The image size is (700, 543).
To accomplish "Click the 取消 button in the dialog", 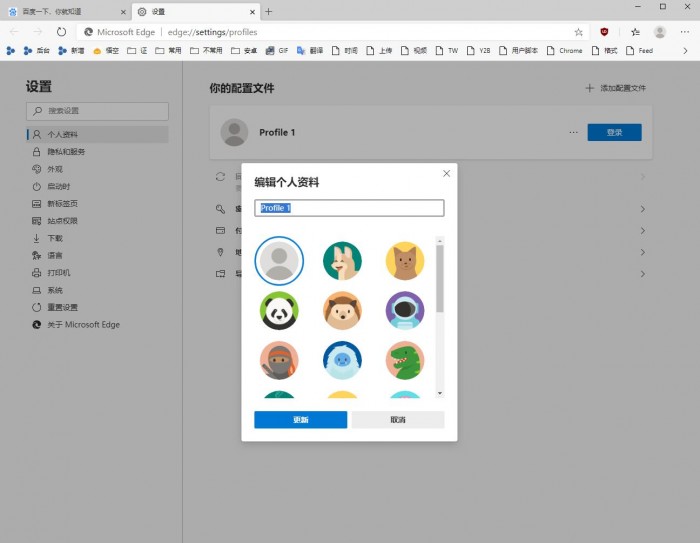I will pos(398,420).
